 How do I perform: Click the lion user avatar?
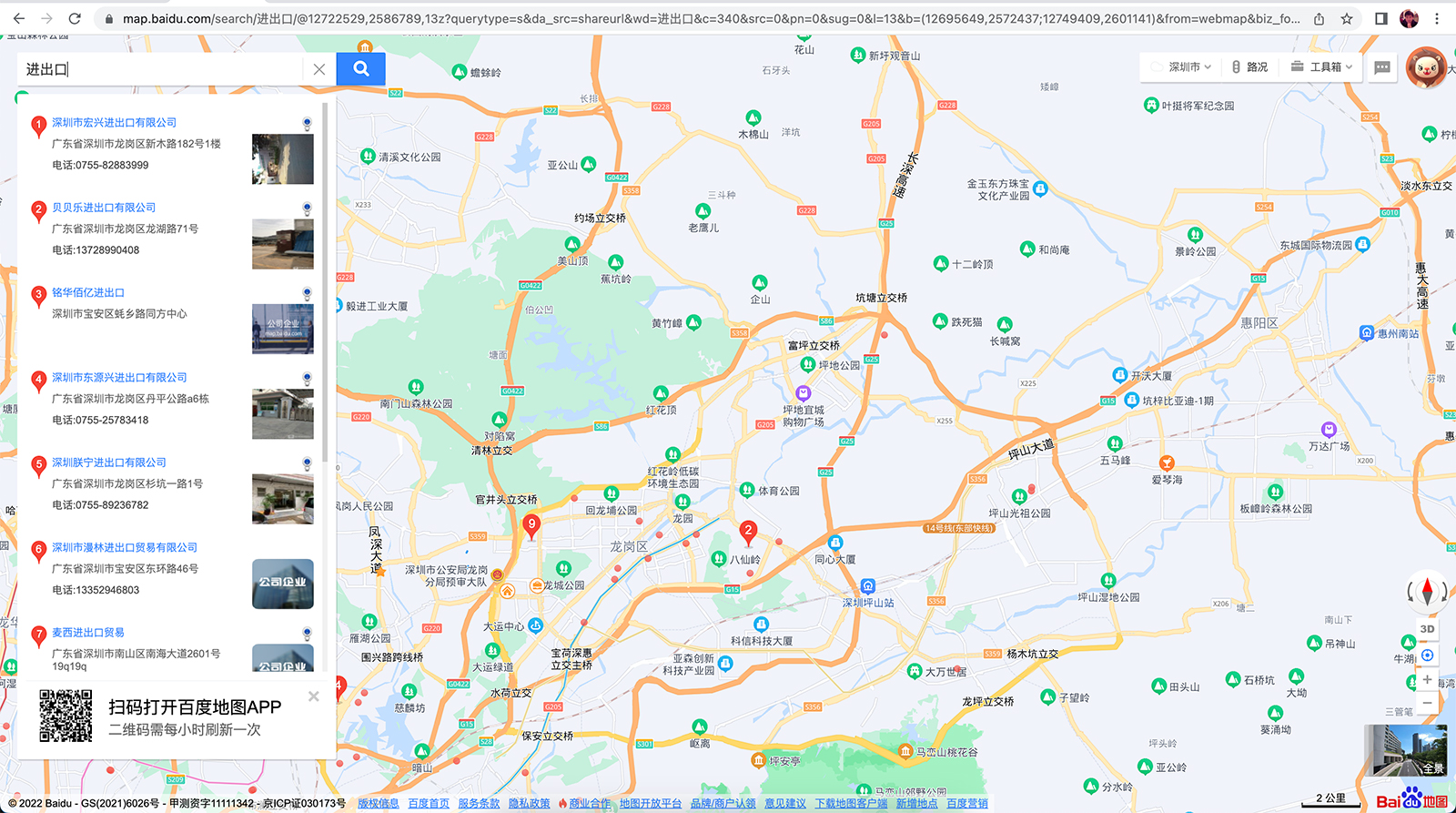[1426, 67]
